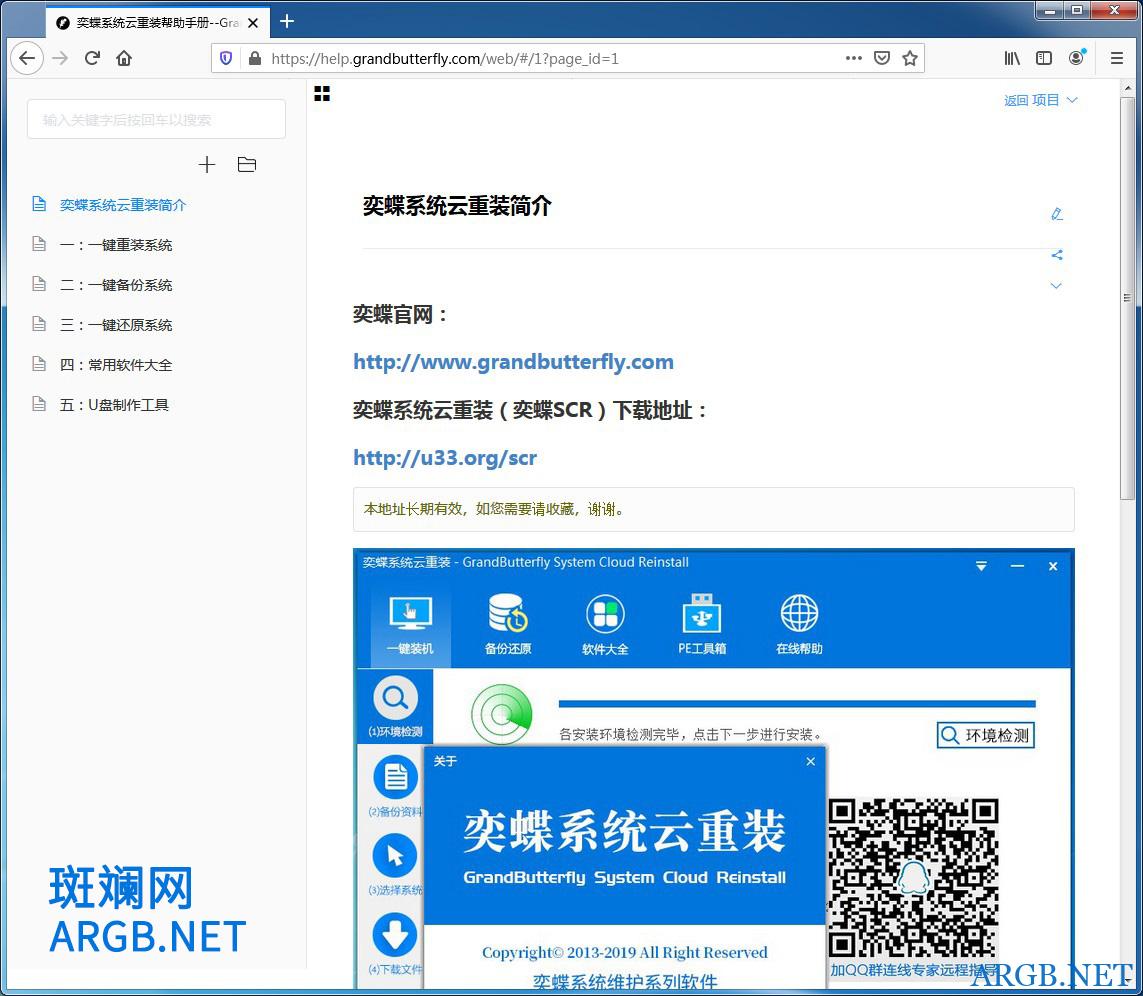Viewport: 1143px width, 996px height.
Task: Go back to the previous page
Action: point(27,58)
